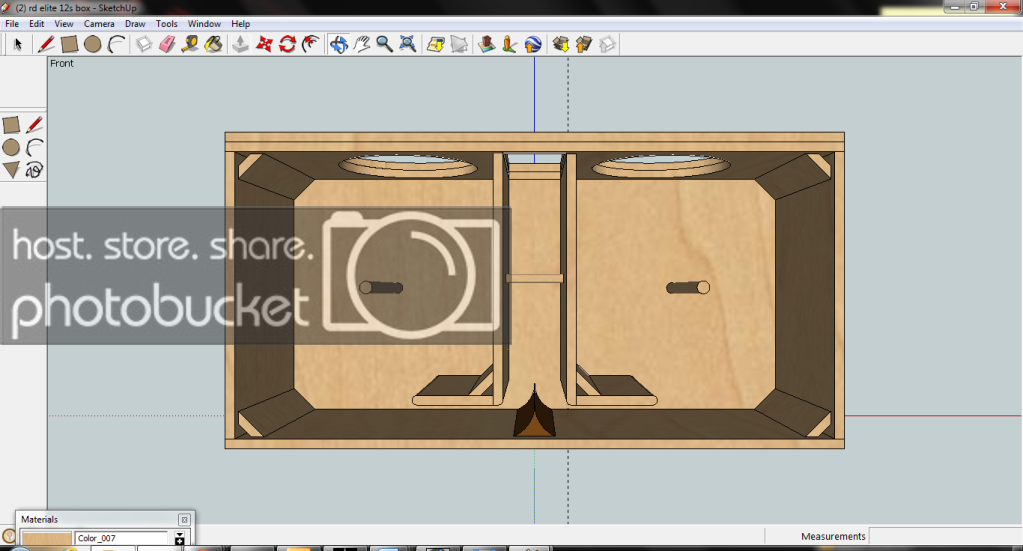
Task: Activate the Push/Pull tool
Action: tap(240, 44)
